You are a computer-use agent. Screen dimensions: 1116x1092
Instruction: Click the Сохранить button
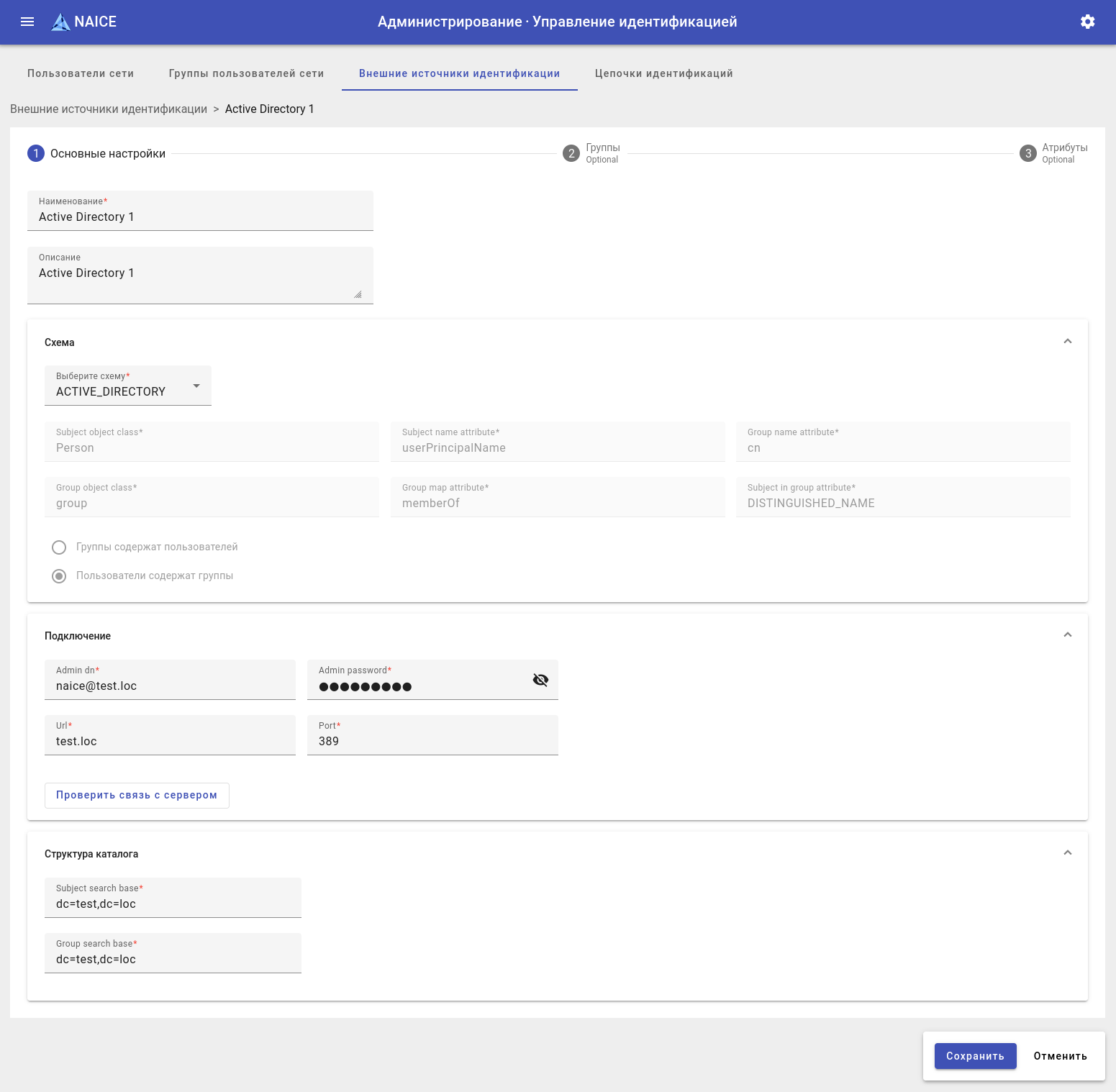975,1056
